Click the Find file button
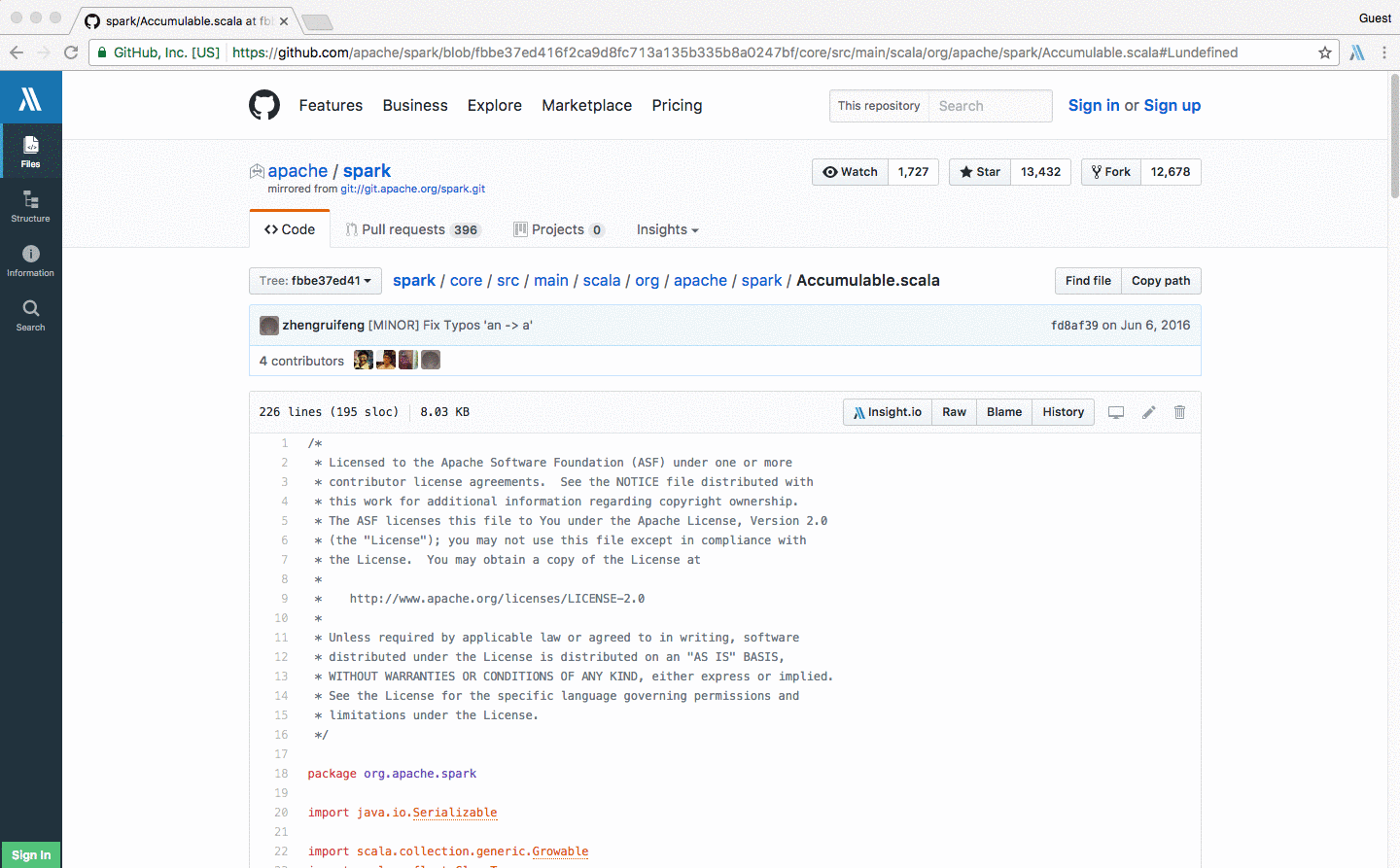 click(x=1088, y=281)
